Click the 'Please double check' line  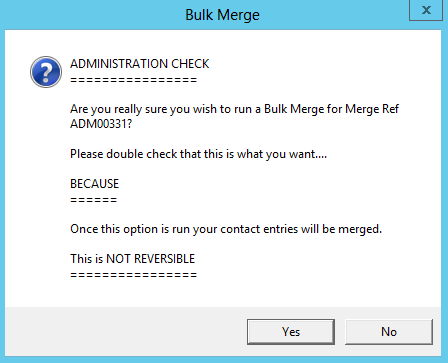pyautogui.click(x=198, y=154)
